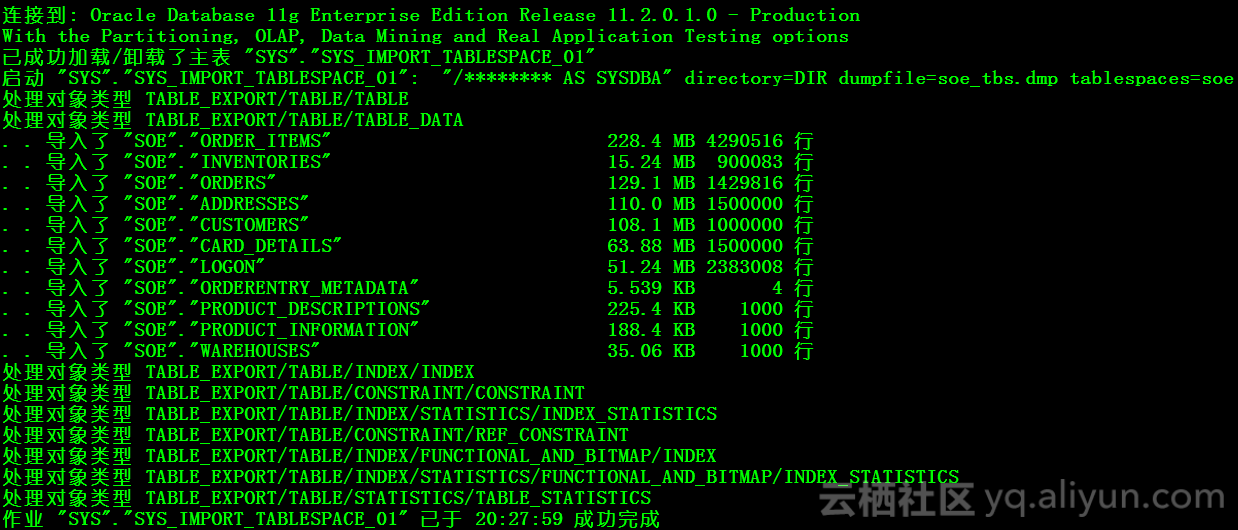The width and height of the screenshot is (1238, 530).
Task: Click the "With the Partitioning, OLAP" line
Action: pos(425,36)
